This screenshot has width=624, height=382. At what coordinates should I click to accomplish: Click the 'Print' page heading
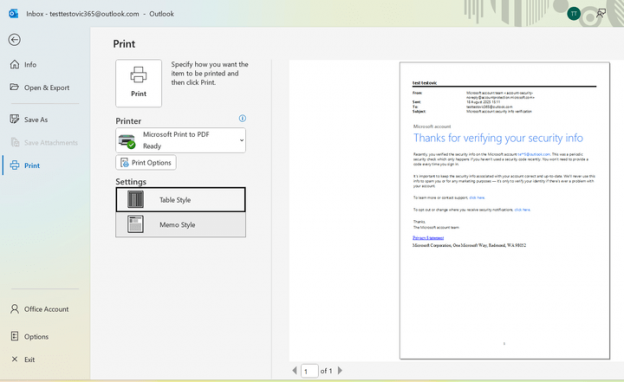tap(124, 44)
